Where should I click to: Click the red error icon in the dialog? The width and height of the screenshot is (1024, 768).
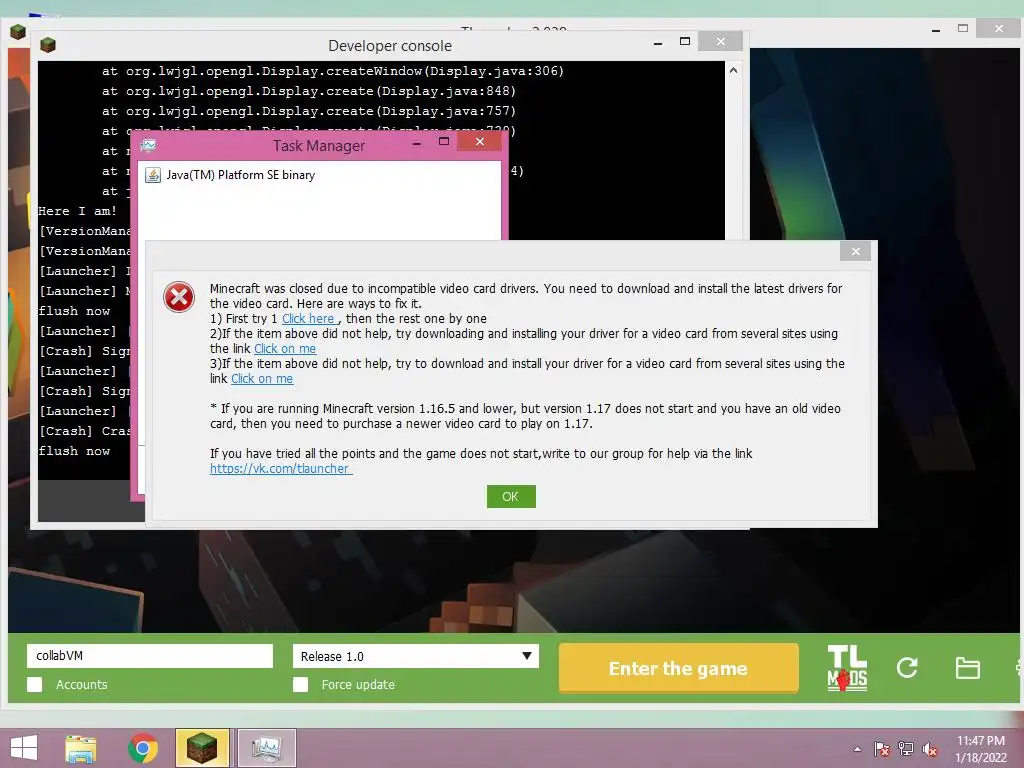tap(179, 297)
